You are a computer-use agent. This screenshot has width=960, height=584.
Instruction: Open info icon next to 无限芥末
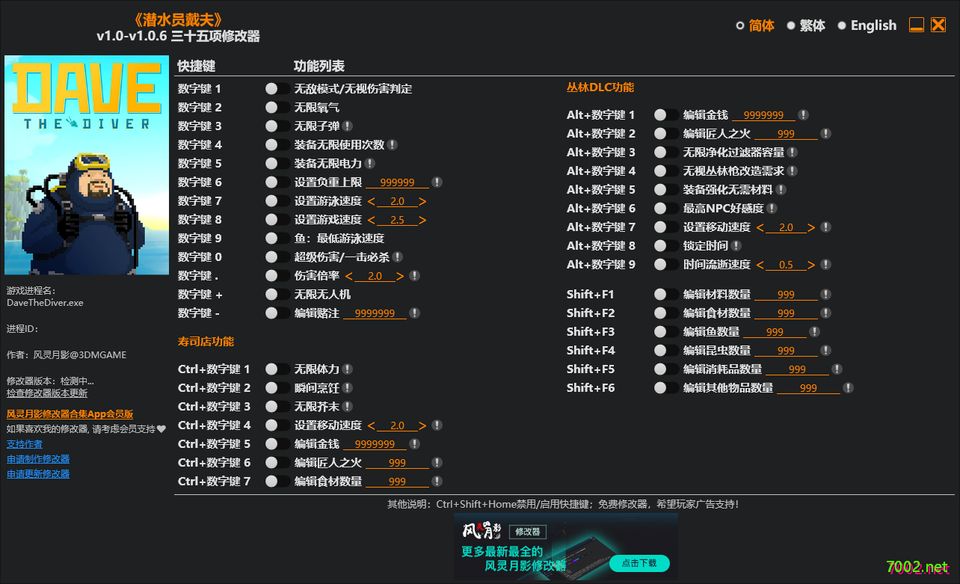[x=347, y=406]
